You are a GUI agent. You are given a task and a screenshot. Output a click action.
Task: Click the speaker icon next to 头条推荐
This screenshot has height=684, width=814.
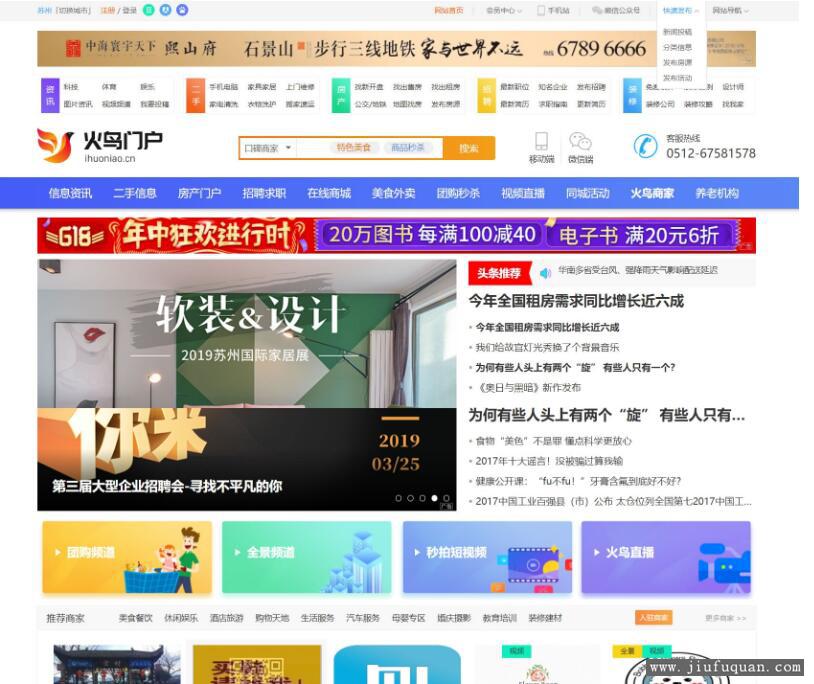pos(545,273)
